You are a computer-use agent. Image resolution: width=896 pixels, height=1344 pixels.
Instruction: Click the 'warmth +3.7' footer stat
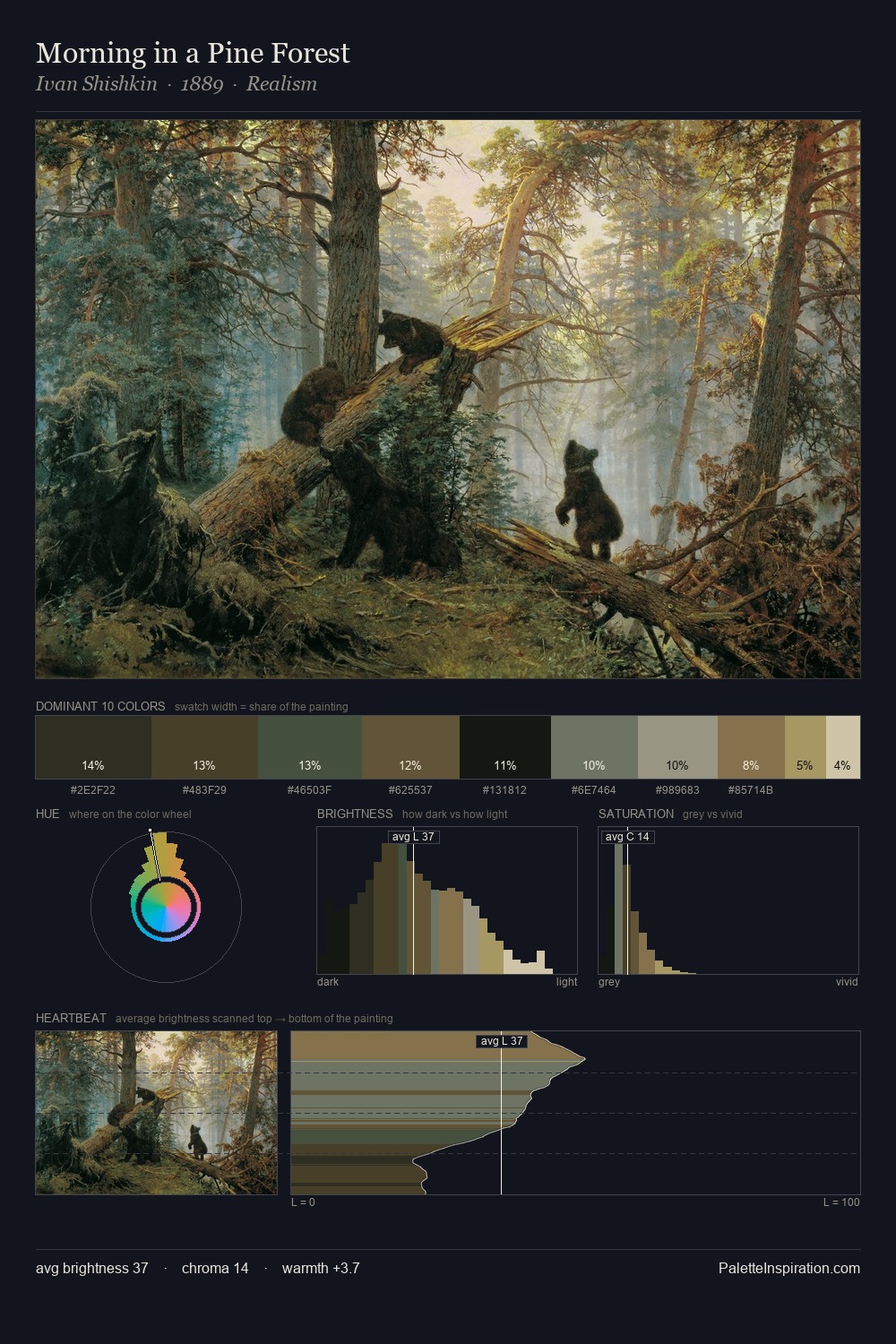point(321,1268)
